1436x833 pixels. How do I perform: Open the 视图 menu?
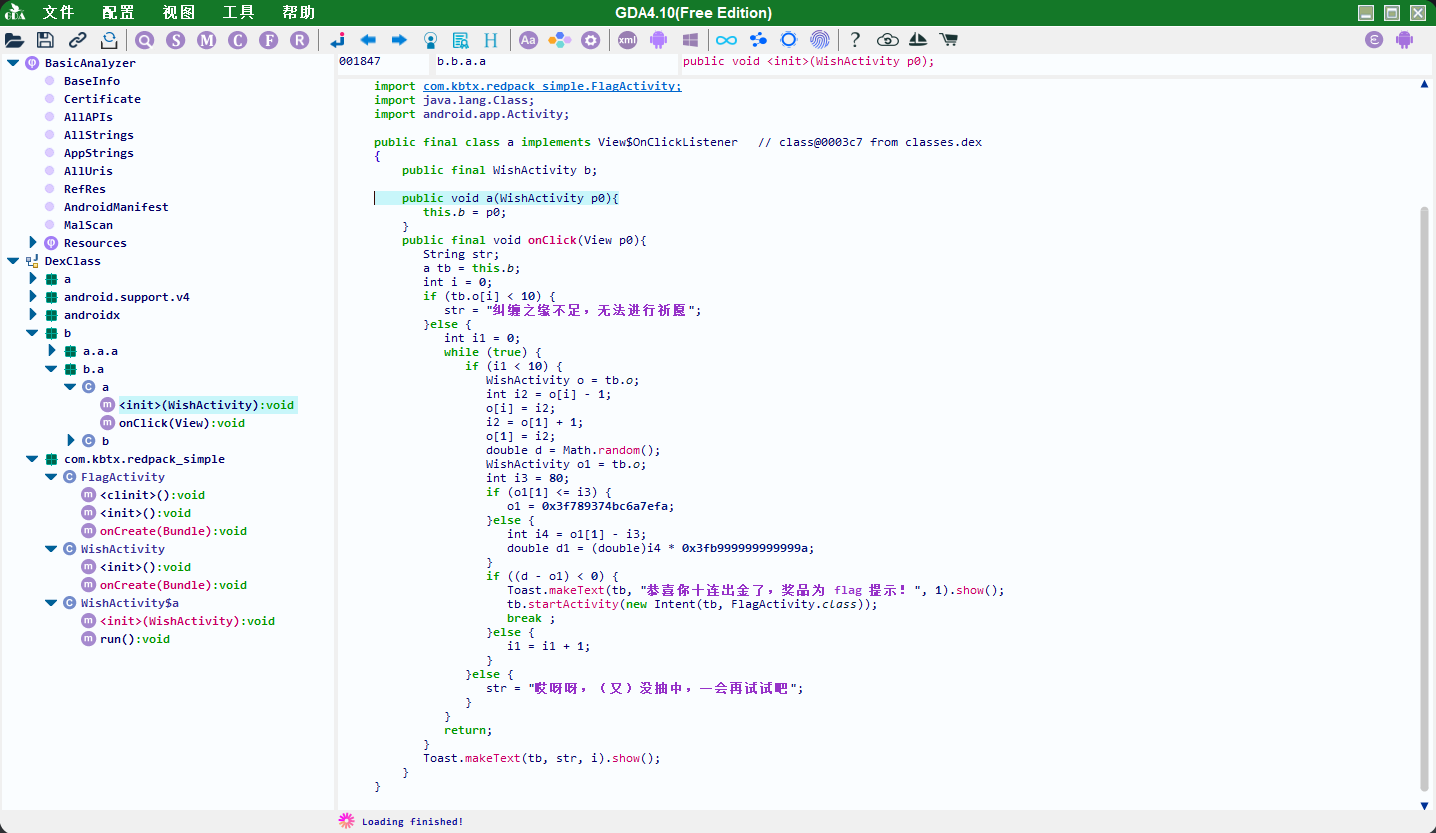coord(179,13)
